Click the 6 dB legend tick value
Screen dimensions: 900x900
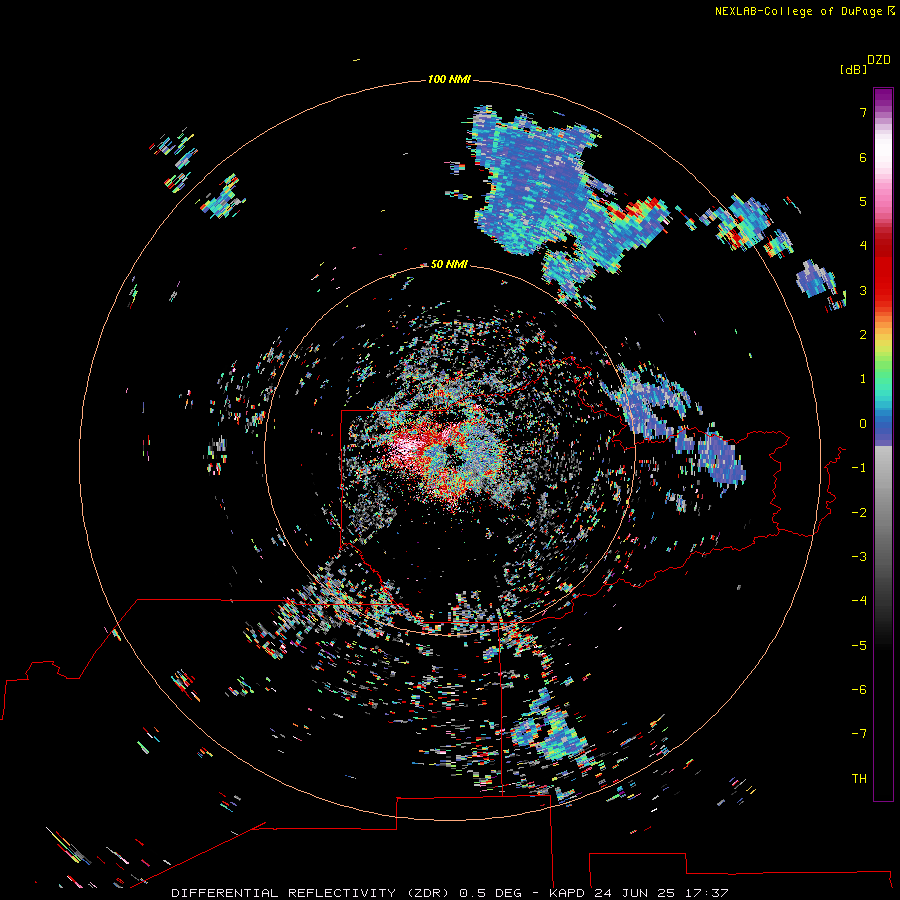(x=863, y=157)
